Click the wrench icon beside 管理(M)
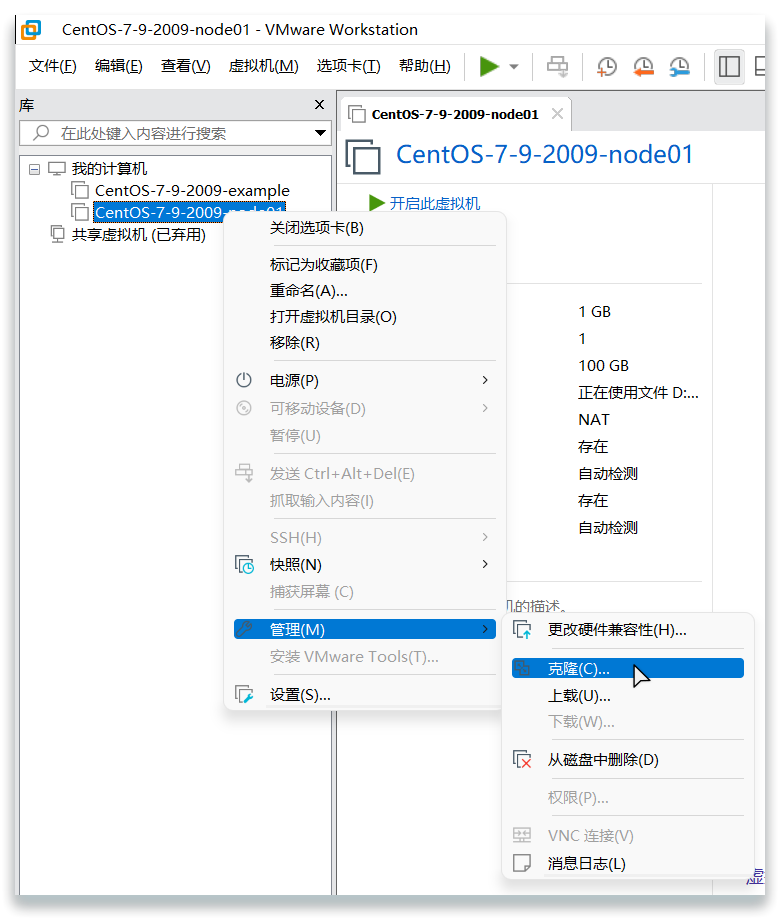 tap(244, 630)
